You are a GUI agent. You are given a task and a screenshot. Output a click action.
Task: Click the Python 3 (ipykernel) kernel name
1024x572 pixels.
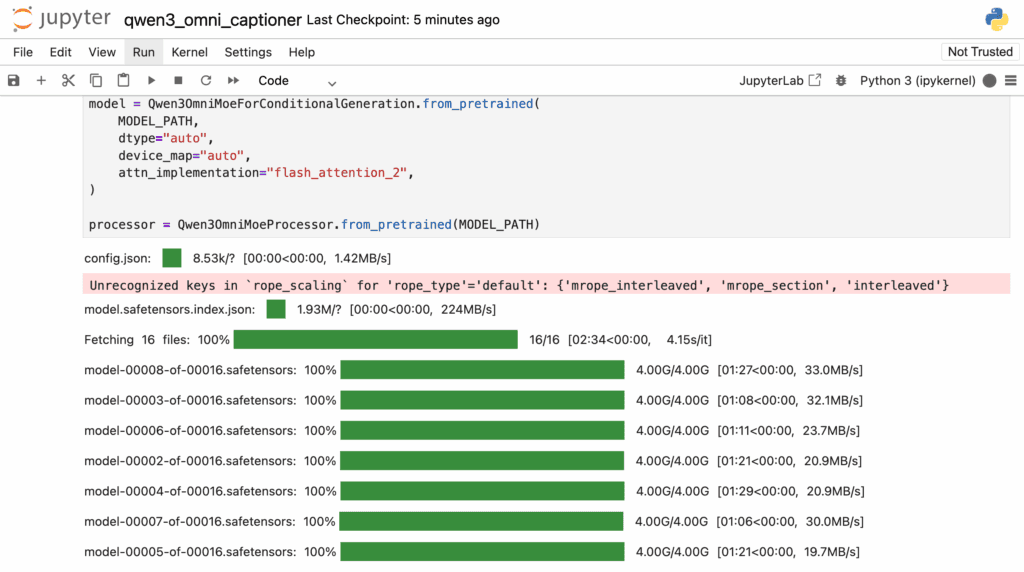click(917, 81)
